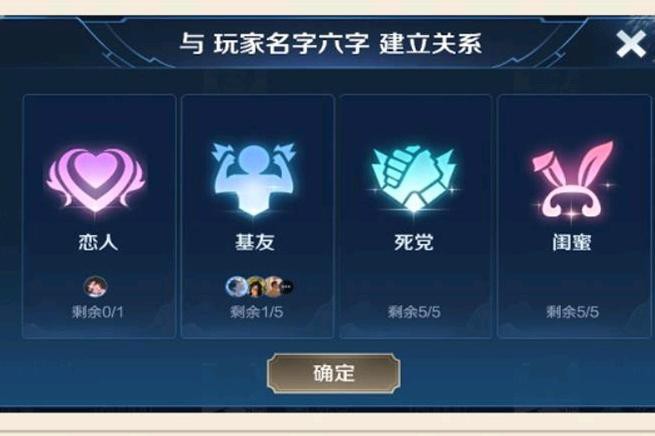Pick the cyan handshake 死党 icon

(413, 179)
